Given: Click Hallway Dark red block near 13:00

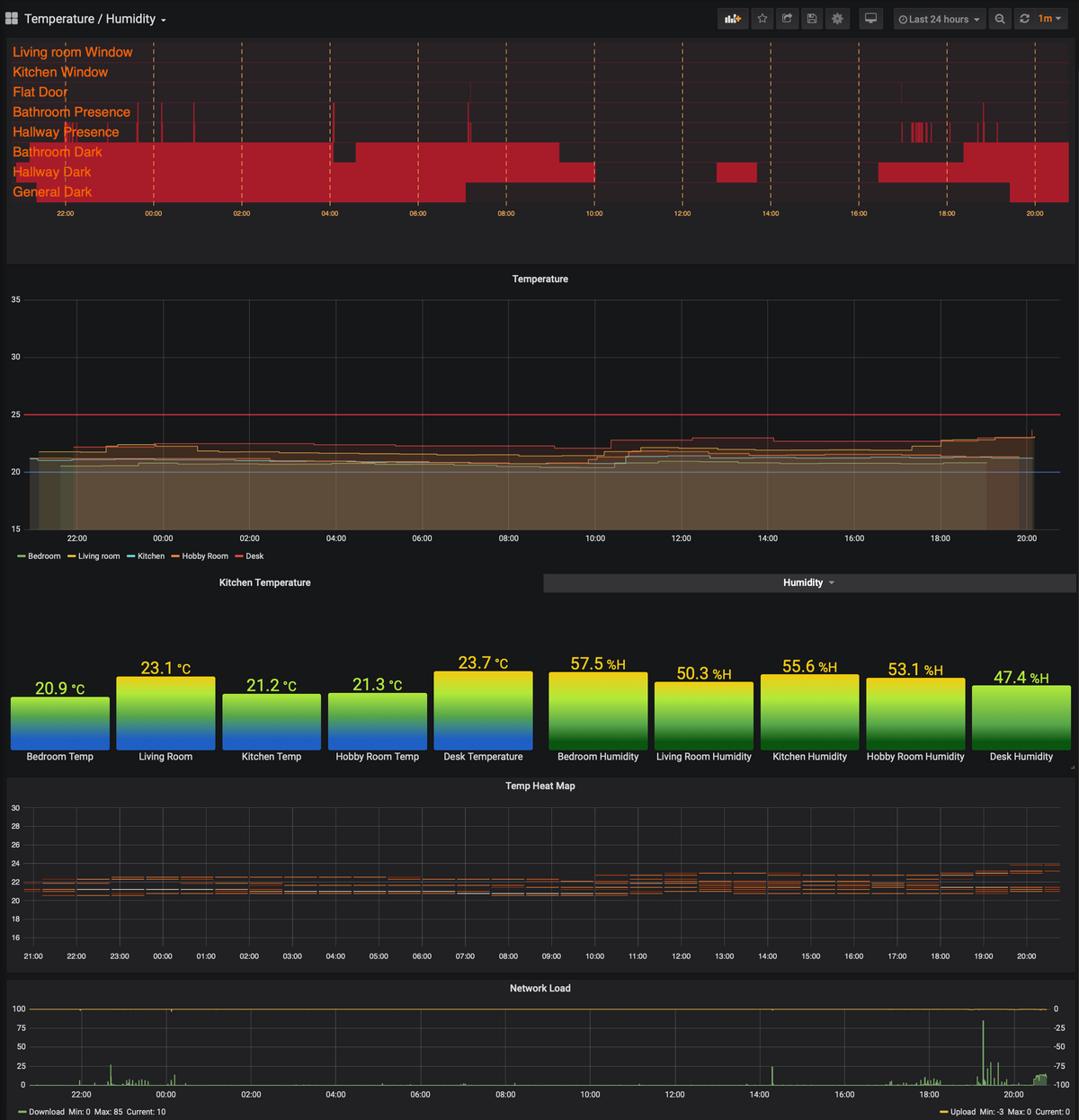Looking at the screenshot, I should (x=736, y=173).
